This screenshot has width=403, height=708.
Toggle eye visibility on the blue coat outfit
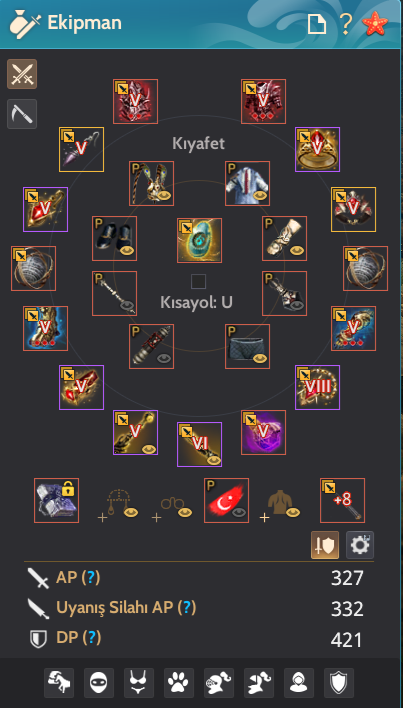click(260, 196)
